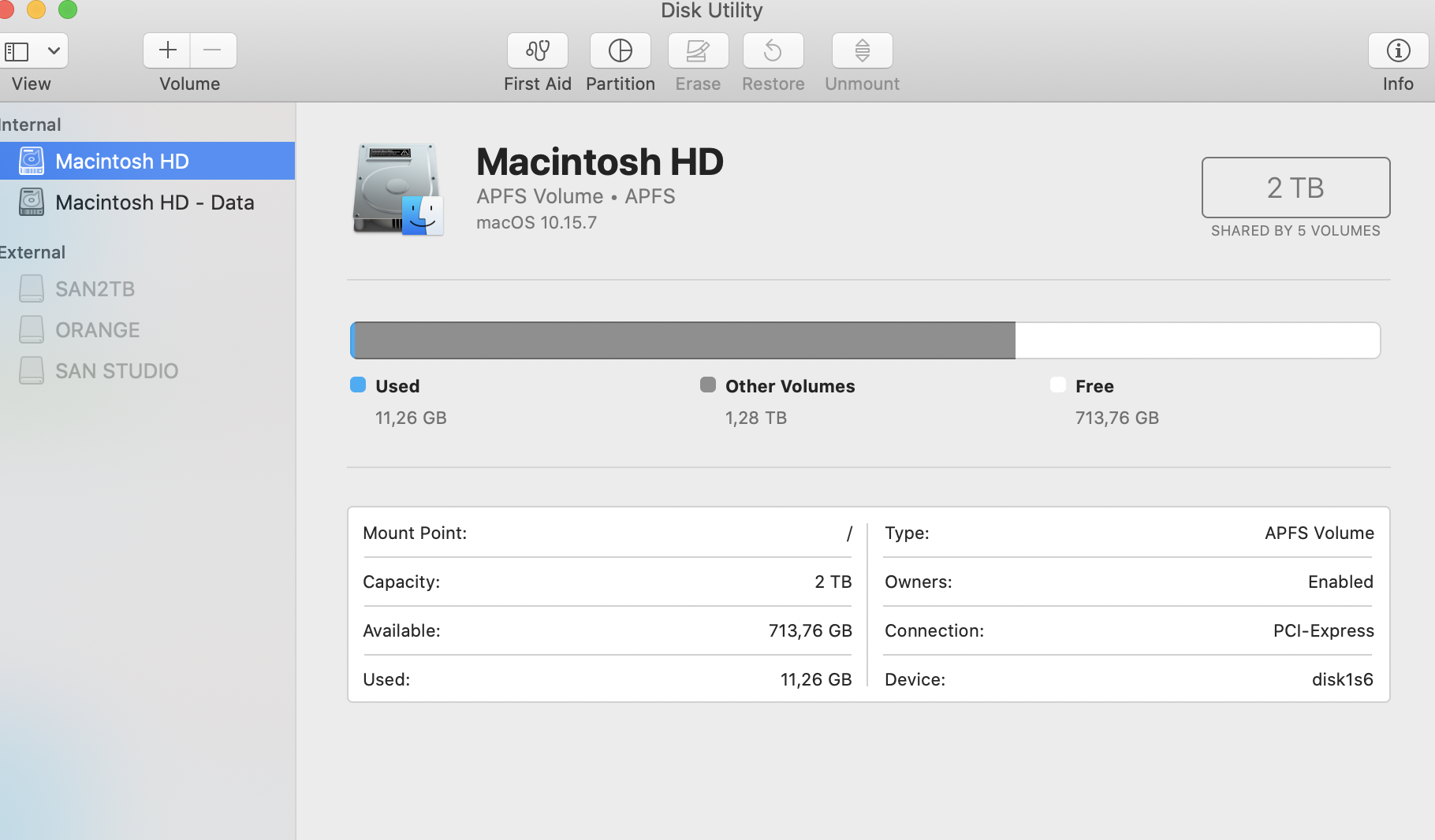Click the Mount Point row
The height and width of the screenshot is (840, 1435).
607,533
